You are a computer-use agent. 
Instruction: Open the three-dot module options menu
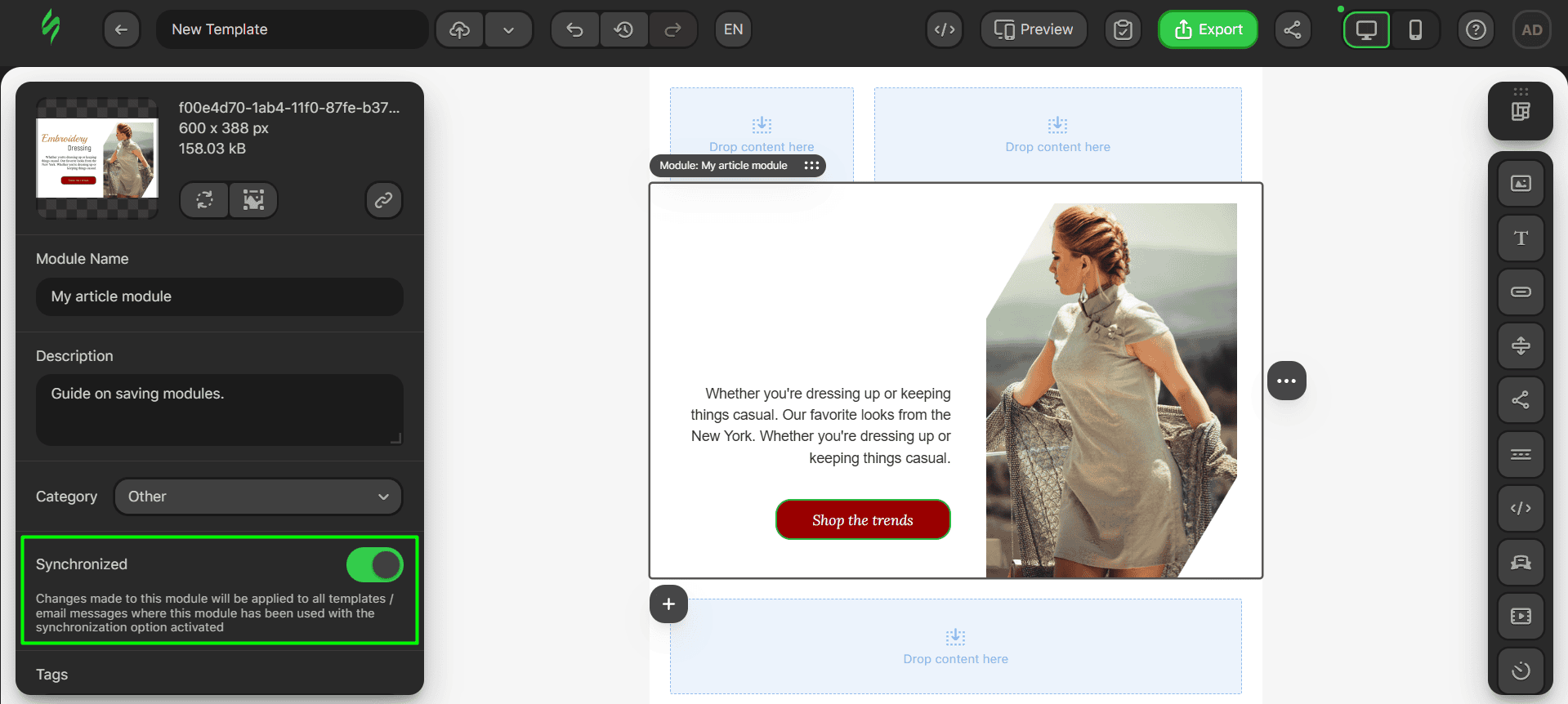click(x=1286, y=381)
